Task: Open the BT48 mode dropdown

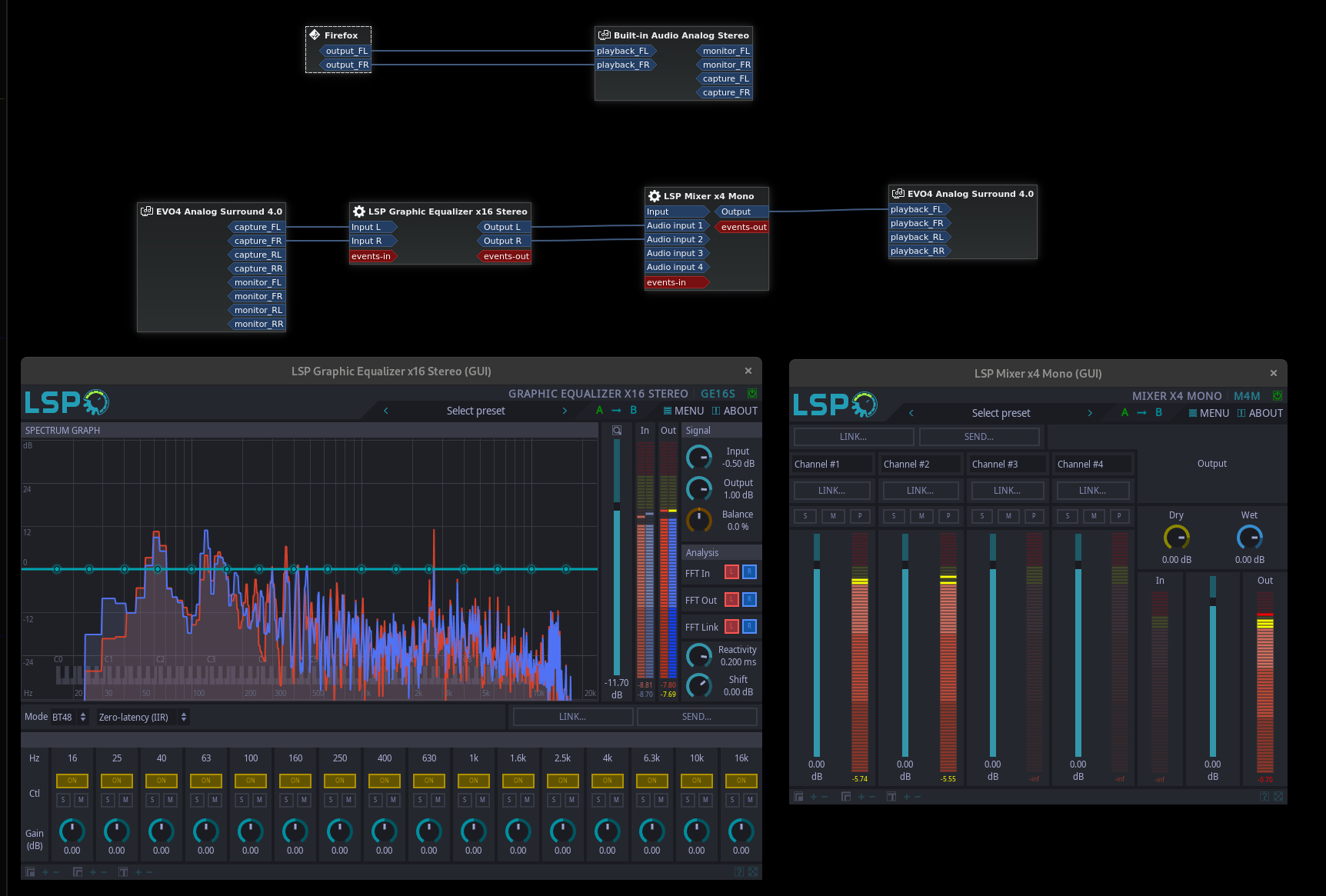Action: 69,717
